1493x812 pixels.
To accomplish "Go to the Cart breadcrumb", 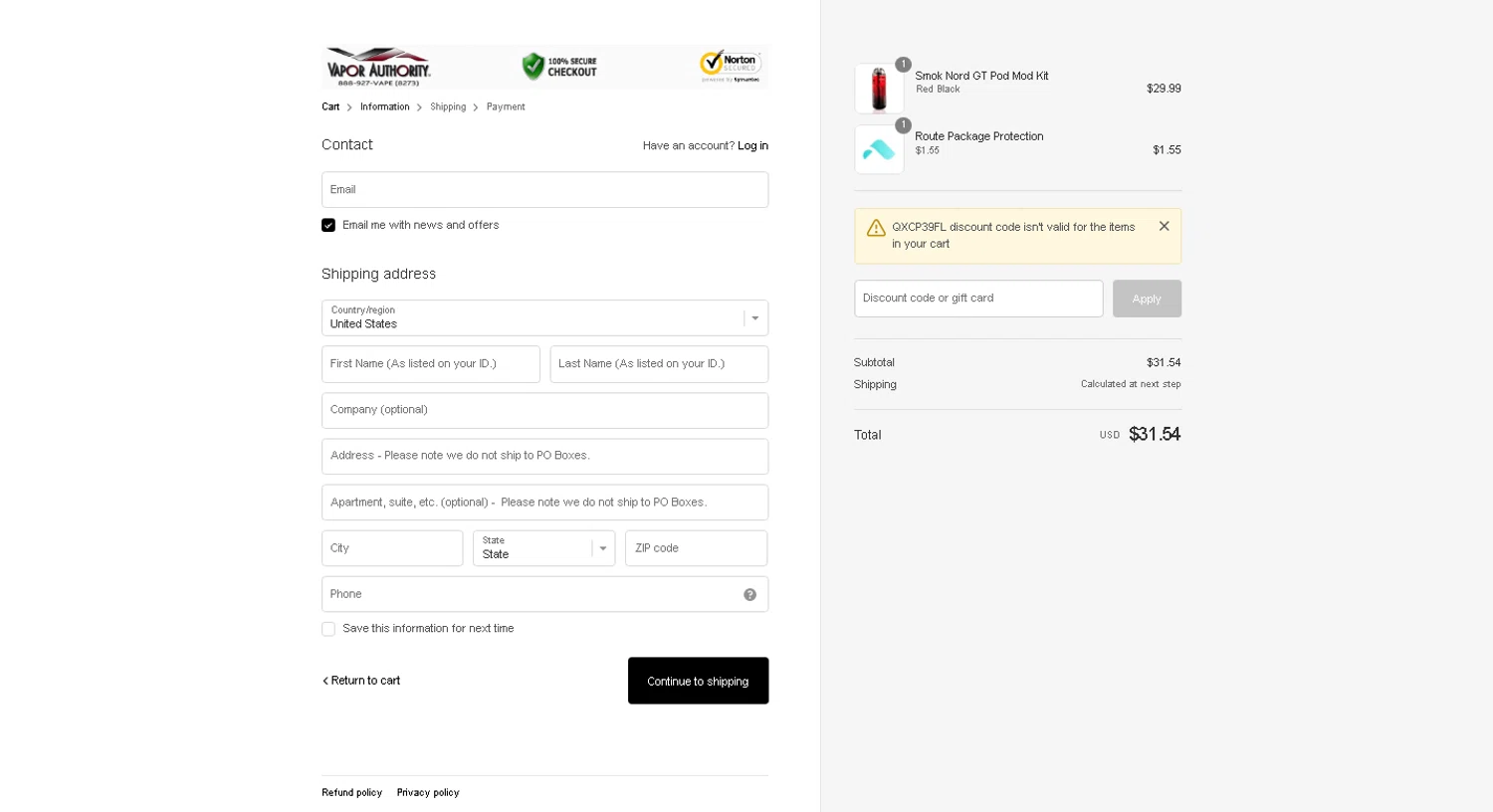I will point(330,107).
